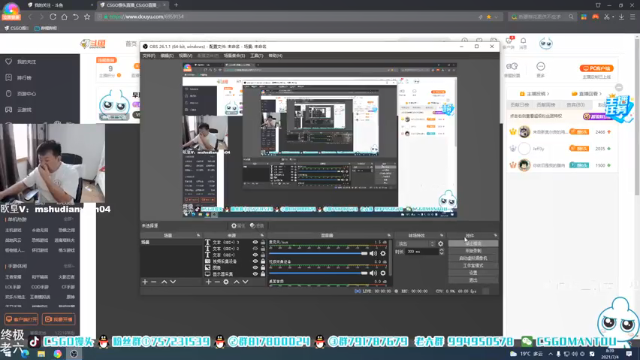The height and width of the screenshot is (360, 640).
Task: Expand 全部 next to 单机热游 category
Action: [x=69, y=220]
